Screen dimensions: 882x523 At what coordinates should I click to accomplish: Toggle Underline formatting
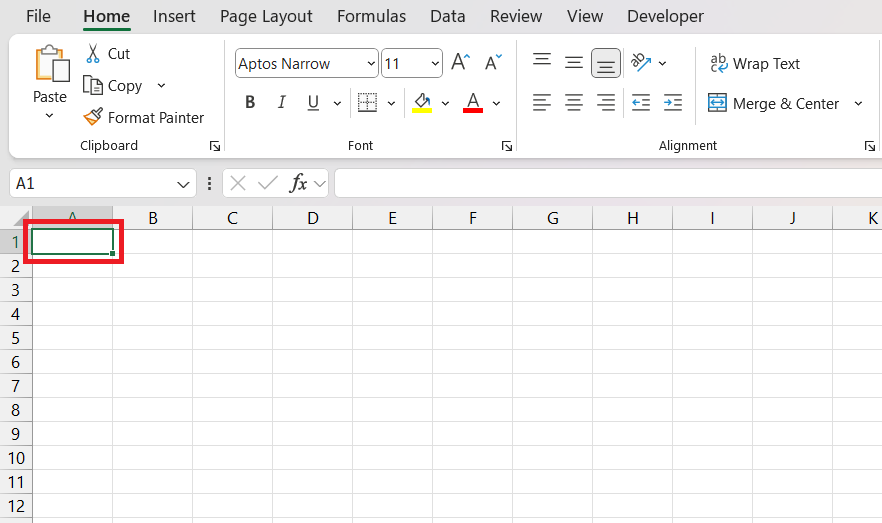(313, 102)
